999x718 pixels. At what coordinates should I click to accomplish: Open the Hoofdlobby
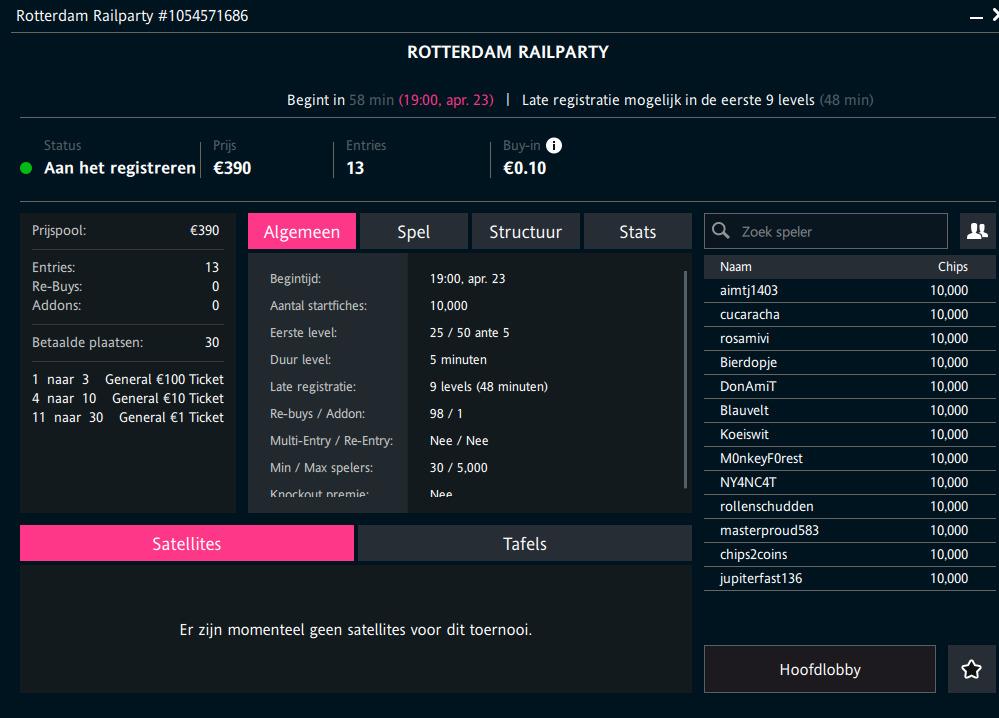click(x=818, y=668)
